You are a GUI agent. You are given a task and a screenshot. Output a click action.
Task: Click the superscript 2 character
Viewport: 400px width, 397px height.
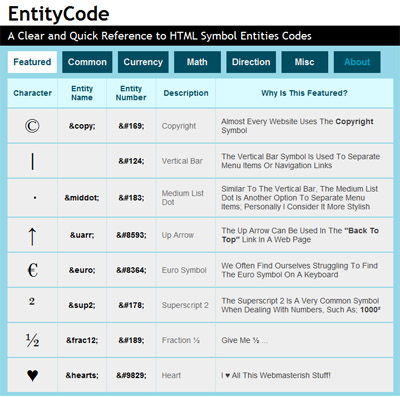pyautogui.click(x=32, y=301)
